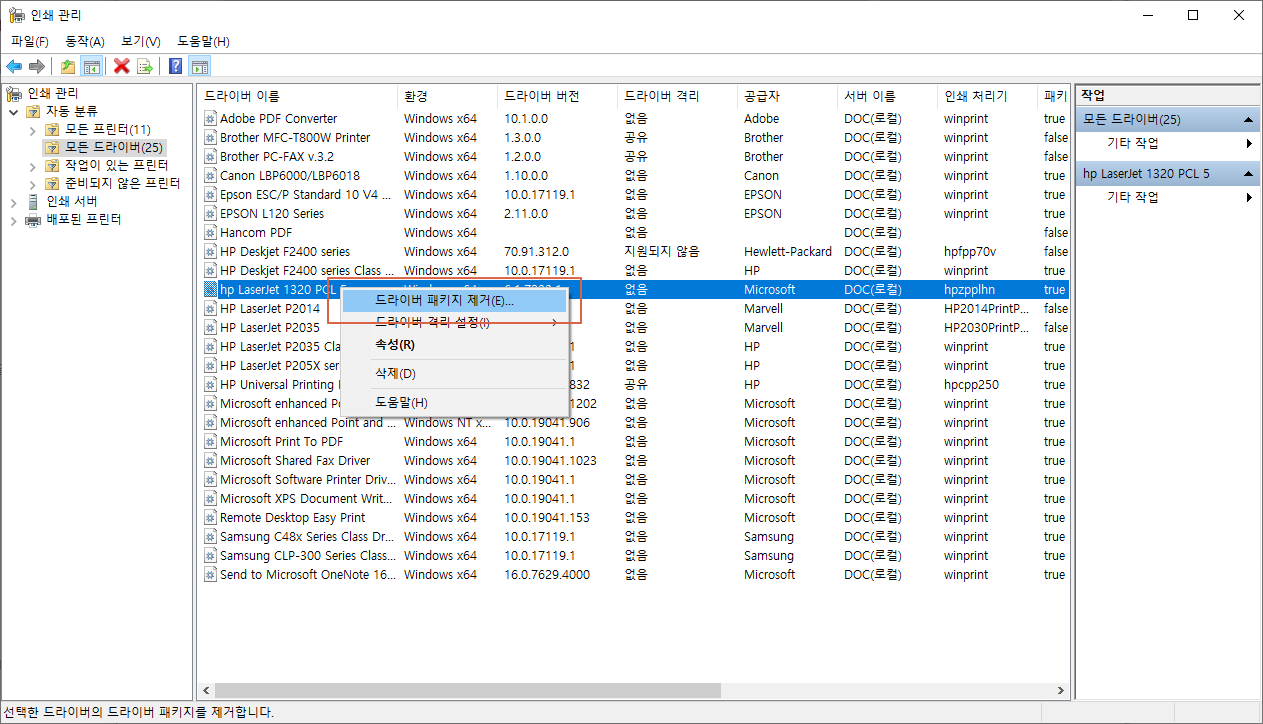Click the Forward arrow toolbar icon
The height and width of the screenshot is (724, 1263).
point(36,66)
